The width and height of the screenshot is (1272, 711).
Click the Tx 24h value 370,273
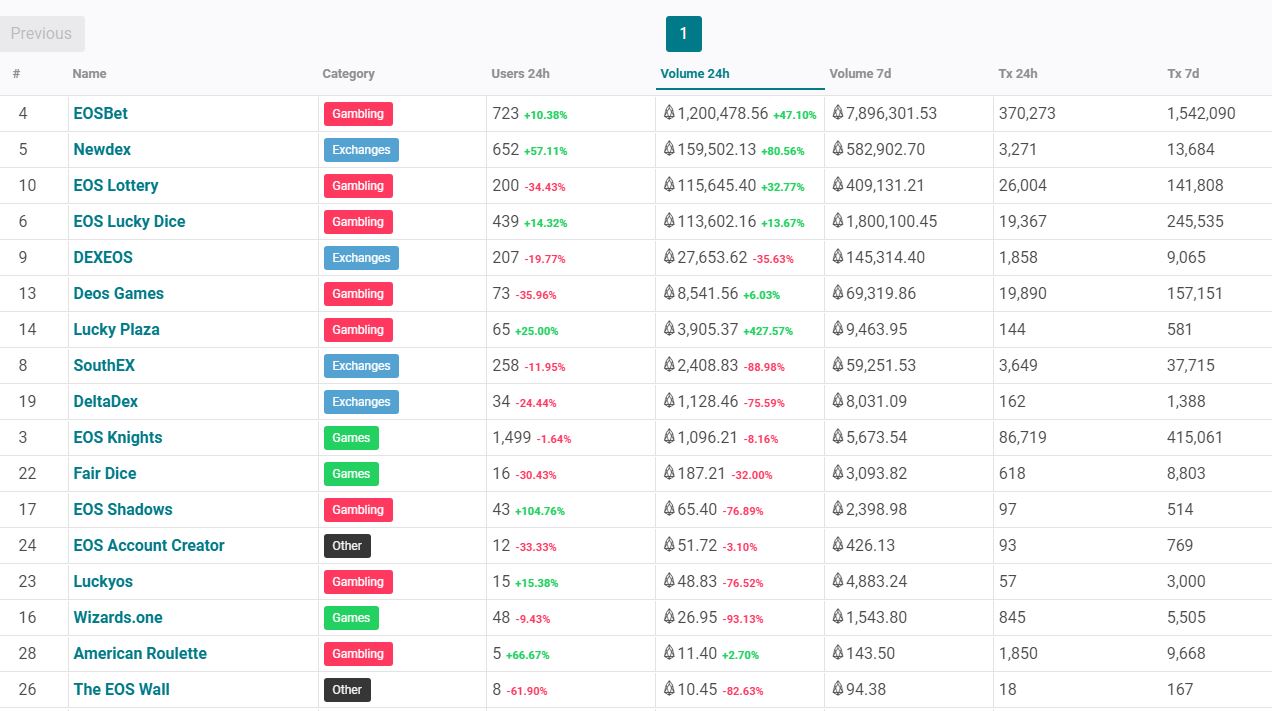point(1027,114)
